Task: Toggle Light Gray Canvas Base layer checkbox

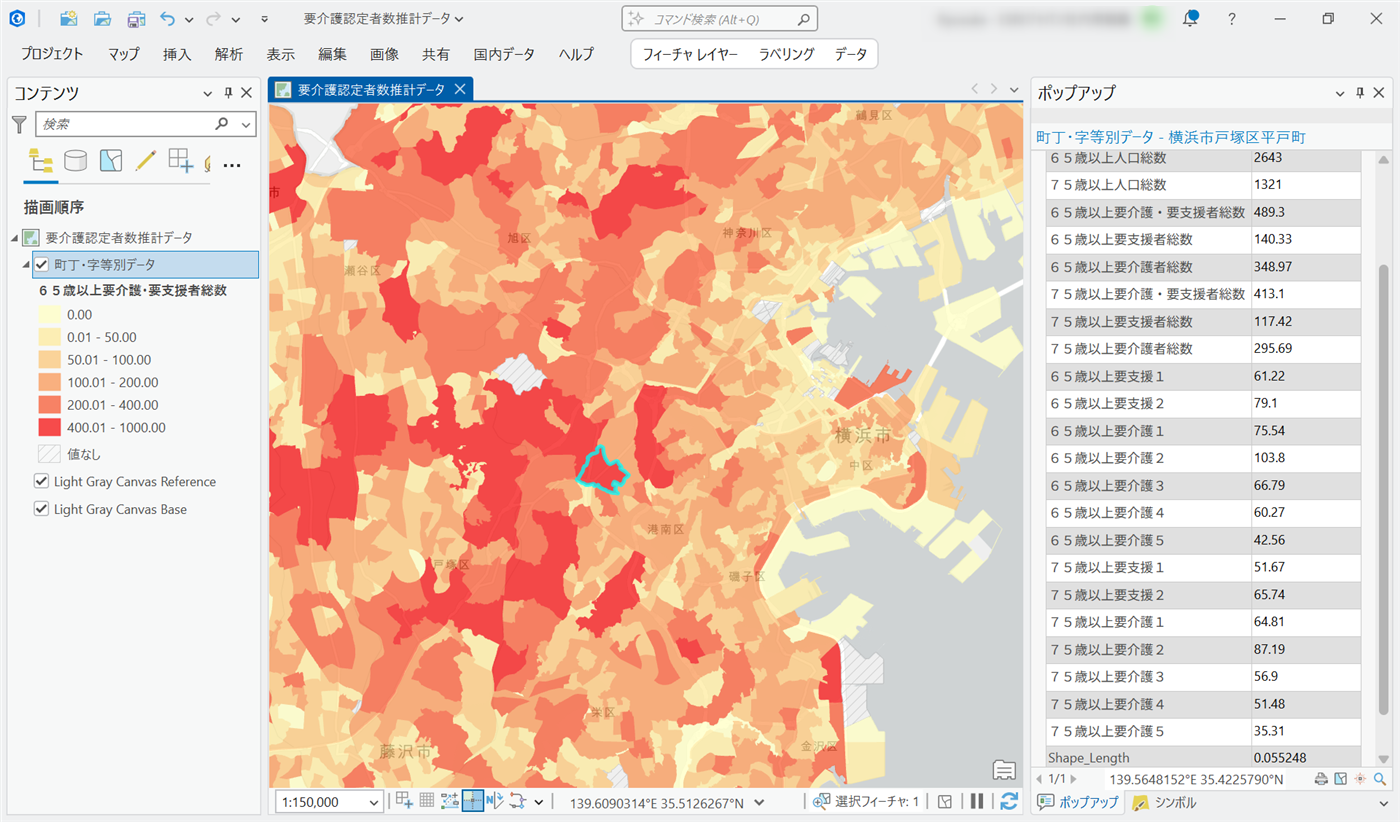Action: point(41,509)
